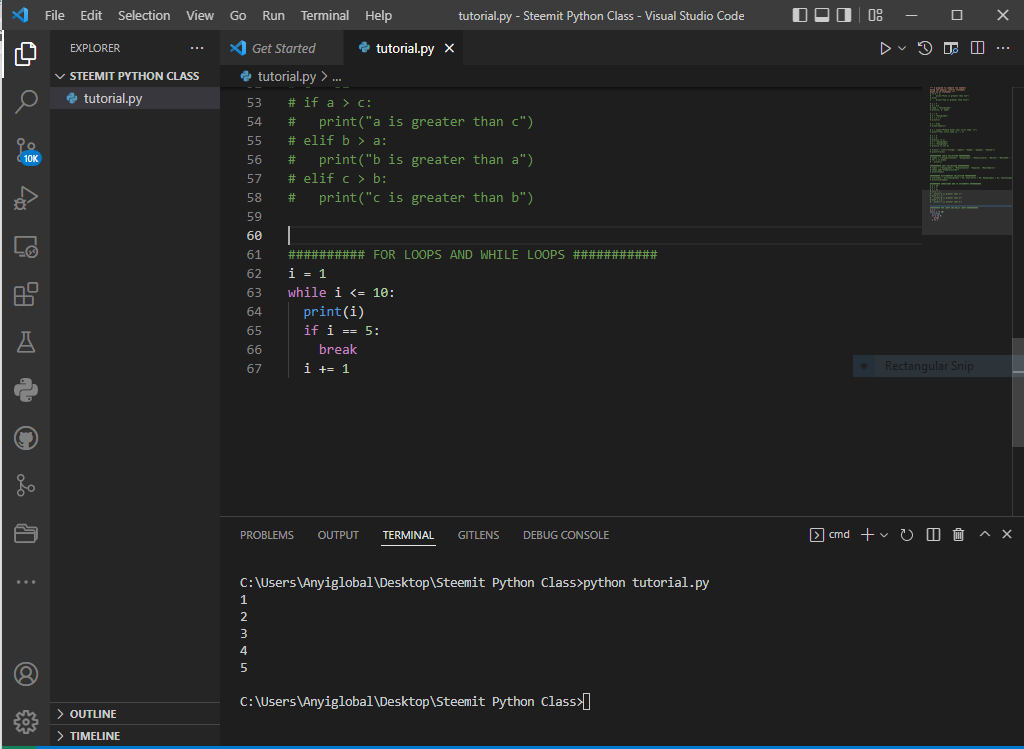Open Source Control view with 10K badge
The height and width of the screenshot is (749, 1024).
(x=26, y=151)
